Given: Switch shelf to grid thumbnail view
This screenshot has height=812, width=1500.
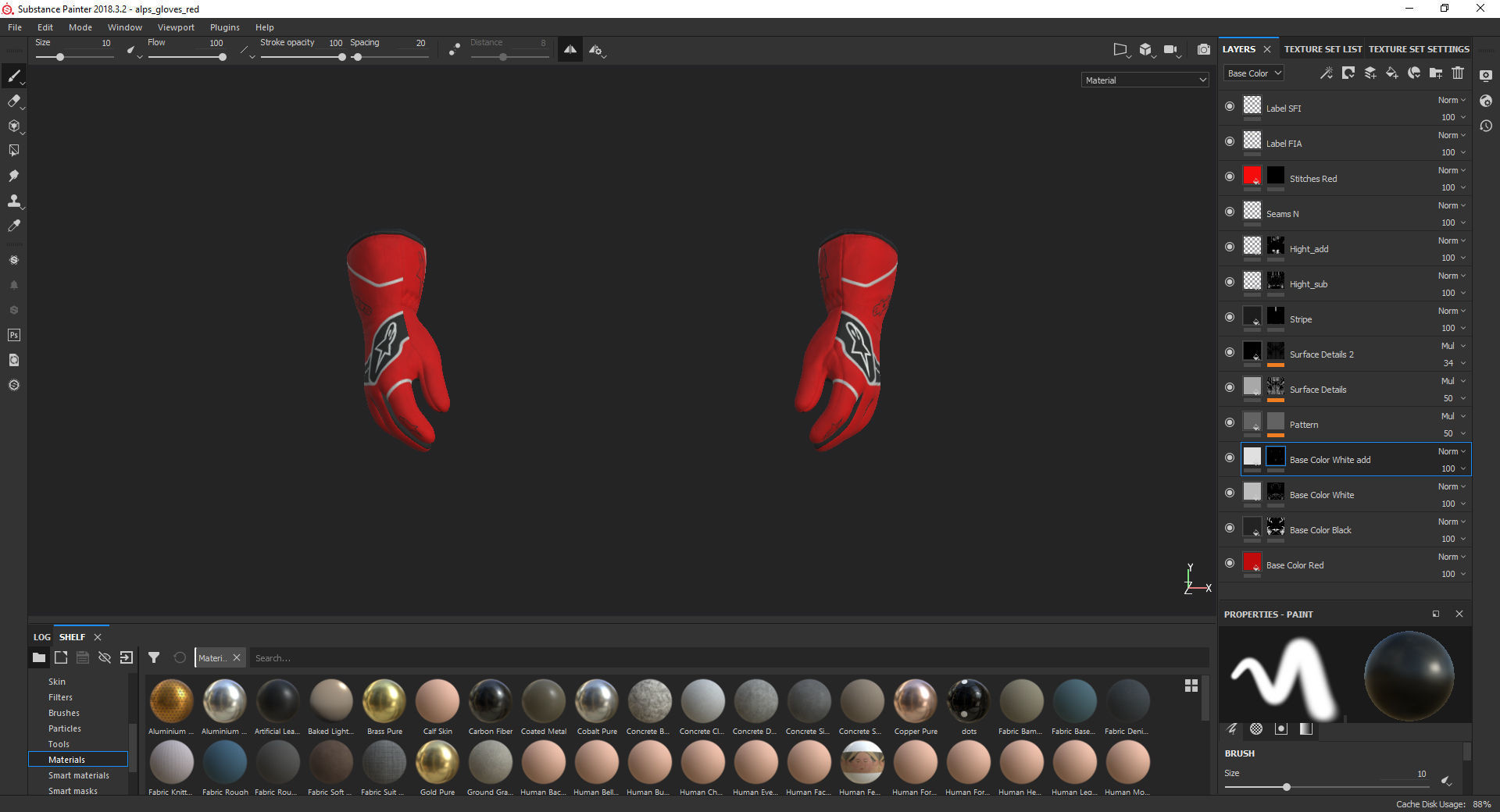Looking at the screenshot, I should pyautogui.click(x=1191, y=686).
